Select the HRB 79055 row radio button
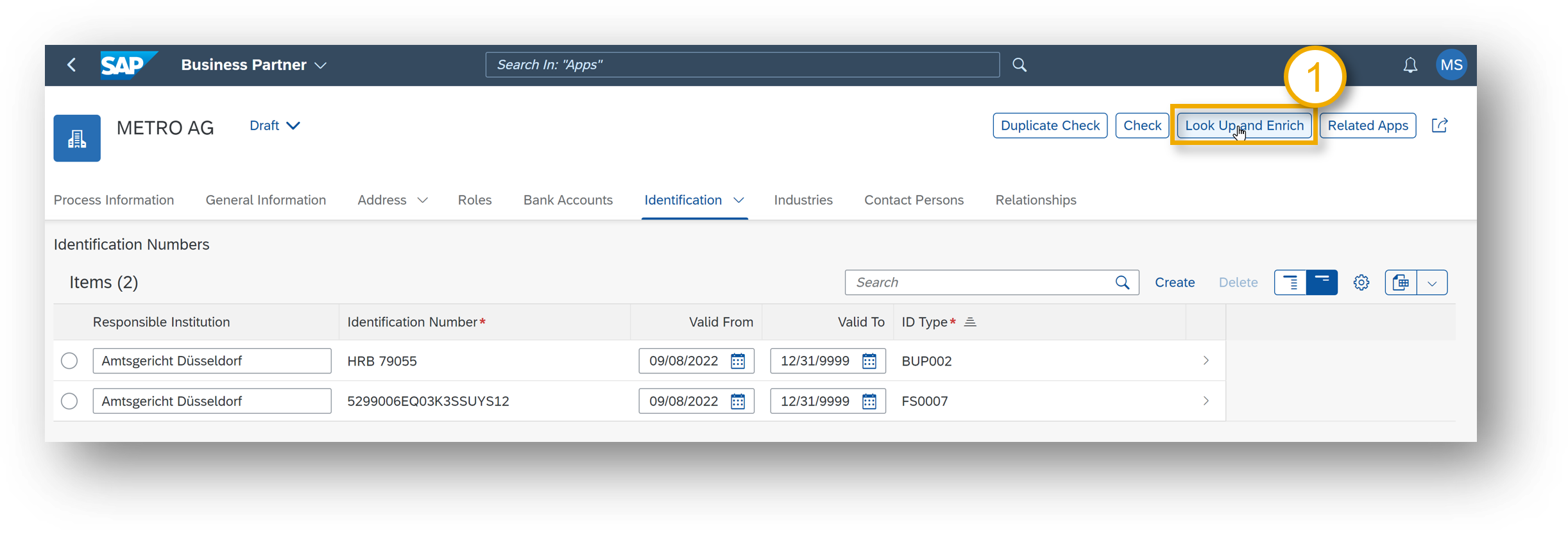1568x533 pixels. (x=69, y=361)
